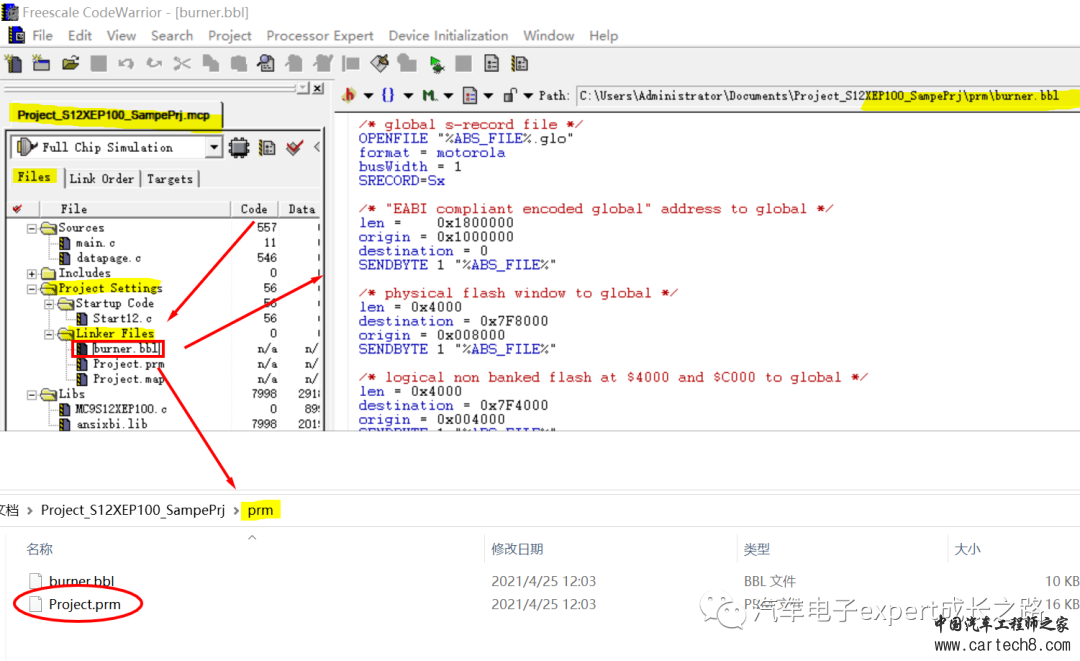The height and width of the screenshot is (661, 1080).
Task: Select Start12.c under Startup Code
Action: click(x=122, y=319)
